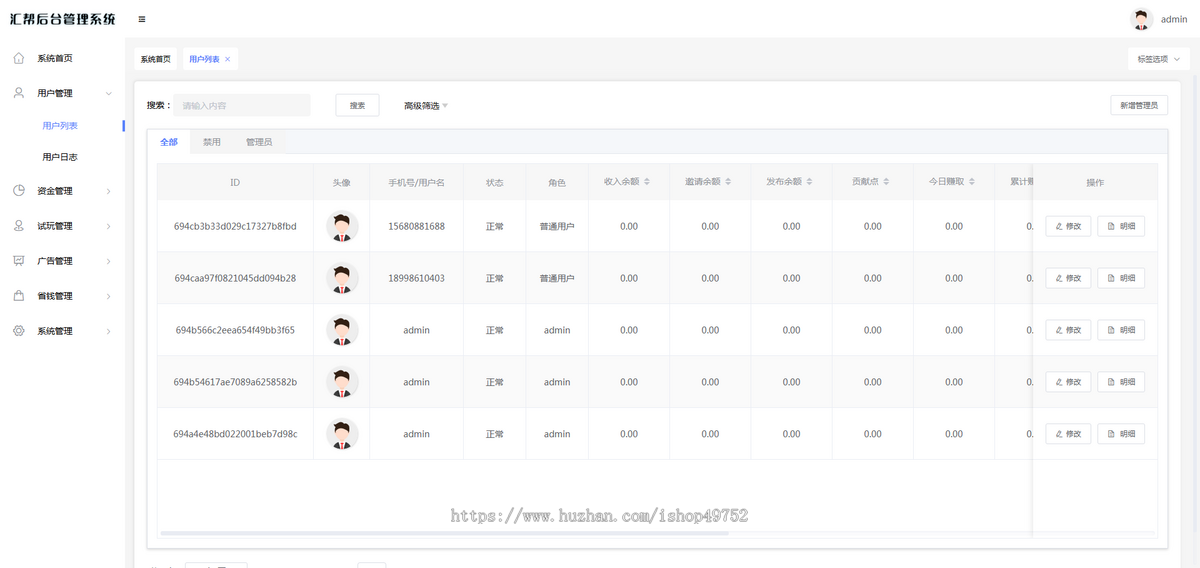Click avatar in row 694b566c2eea654f49bb3f65
Viewport: 1200px width, 568px height.
click(x=342, y=330)
